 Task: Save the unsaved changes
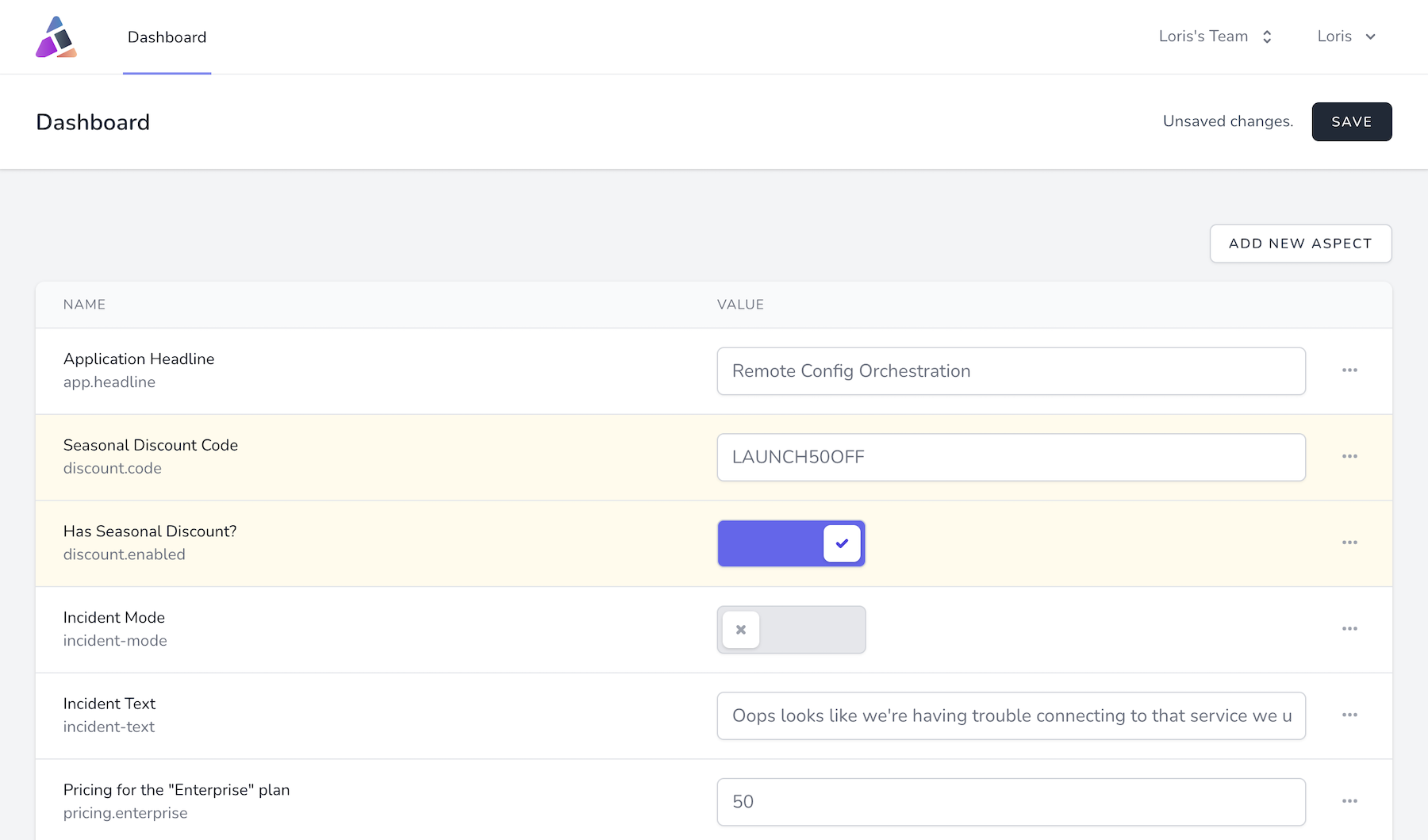1351,121
